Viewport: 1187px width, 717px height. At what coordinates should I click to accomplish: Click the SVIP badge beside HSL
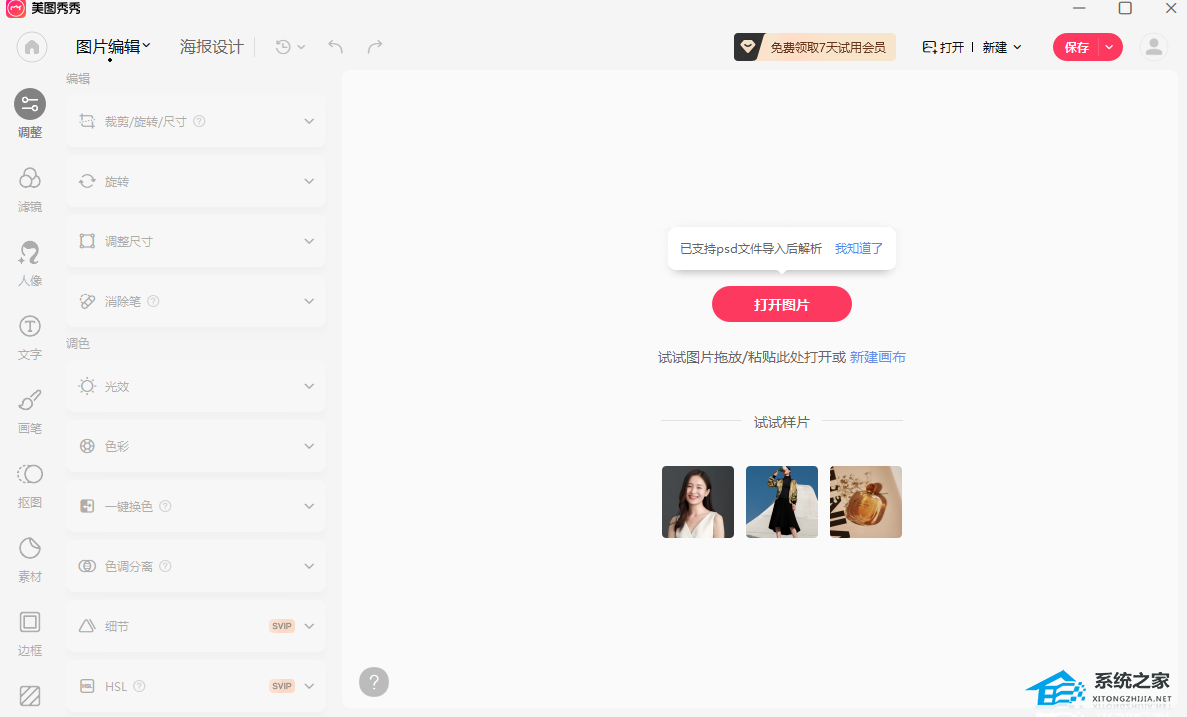282,686
